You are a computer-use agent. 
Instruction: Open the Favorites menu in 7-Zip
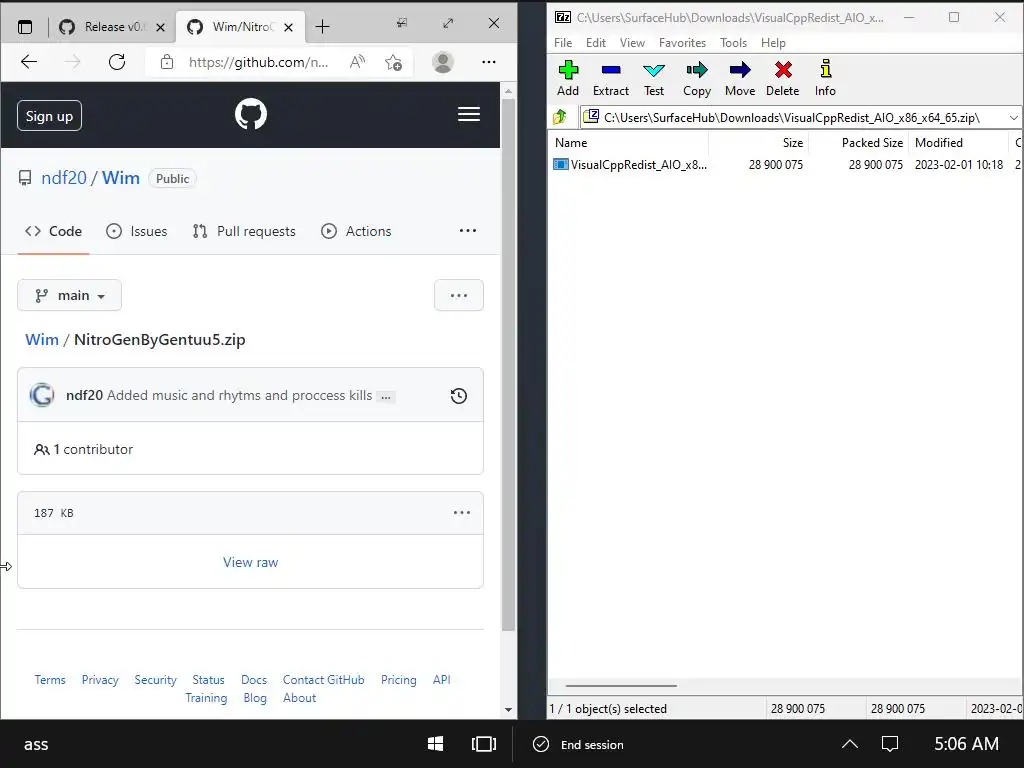click(682, 42)
